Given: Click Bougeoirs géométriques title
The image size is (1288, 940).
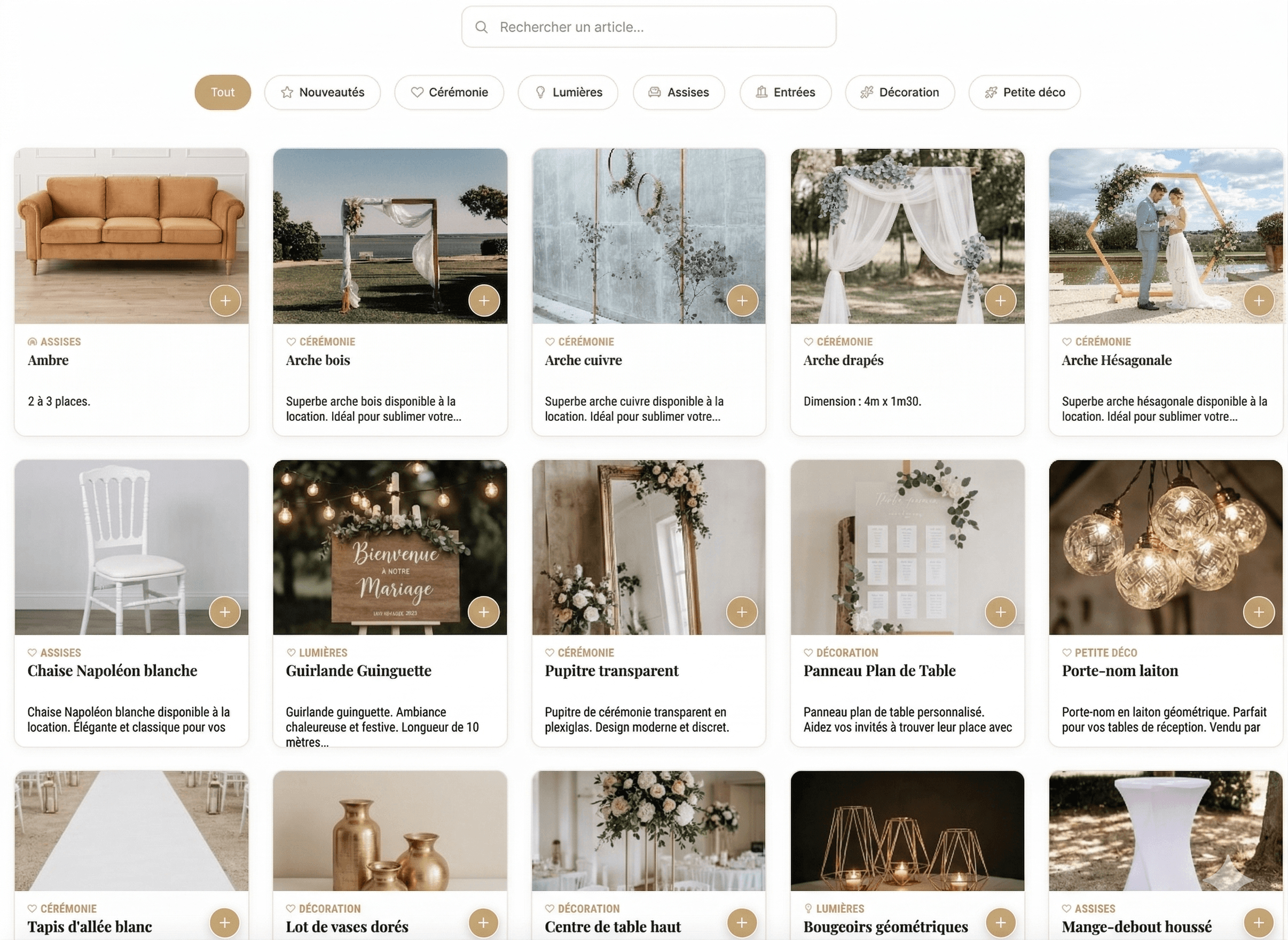Looking at the screenshot, I should [x=886, y=928].
